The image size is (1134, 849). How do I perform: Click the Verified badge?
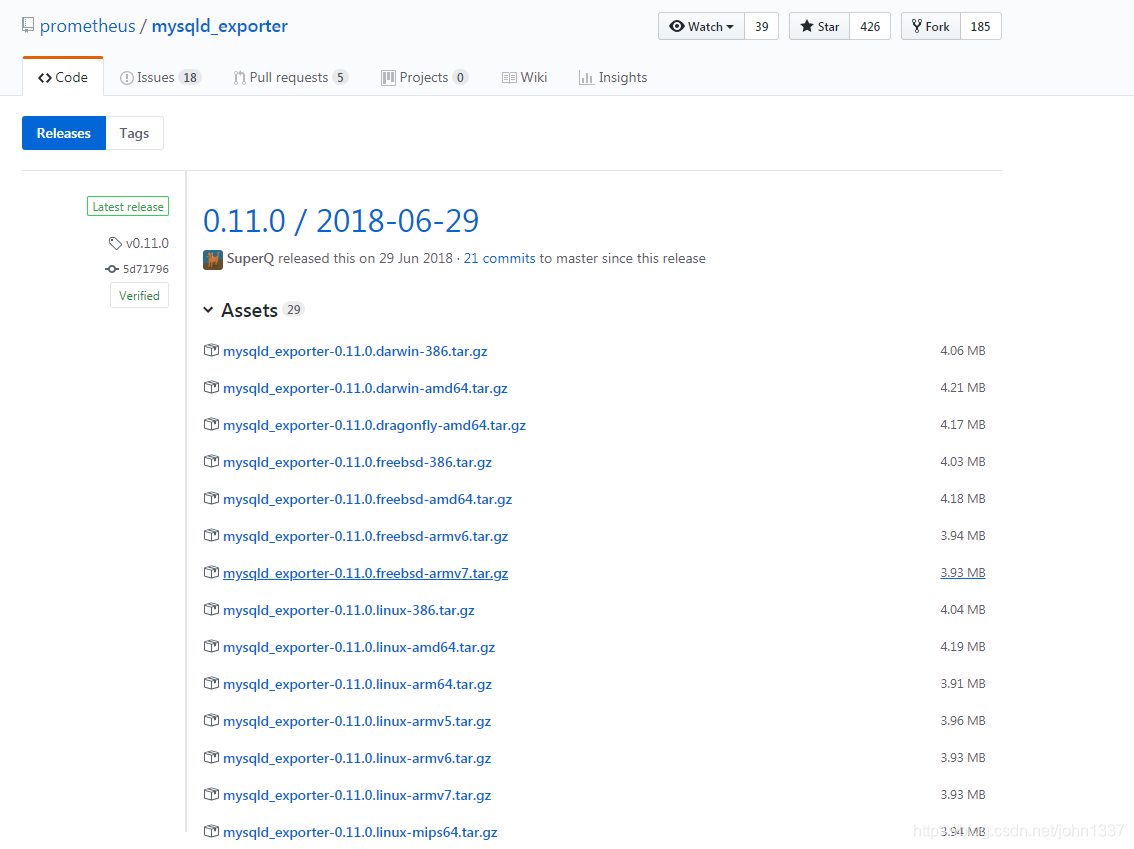[140, 296]
